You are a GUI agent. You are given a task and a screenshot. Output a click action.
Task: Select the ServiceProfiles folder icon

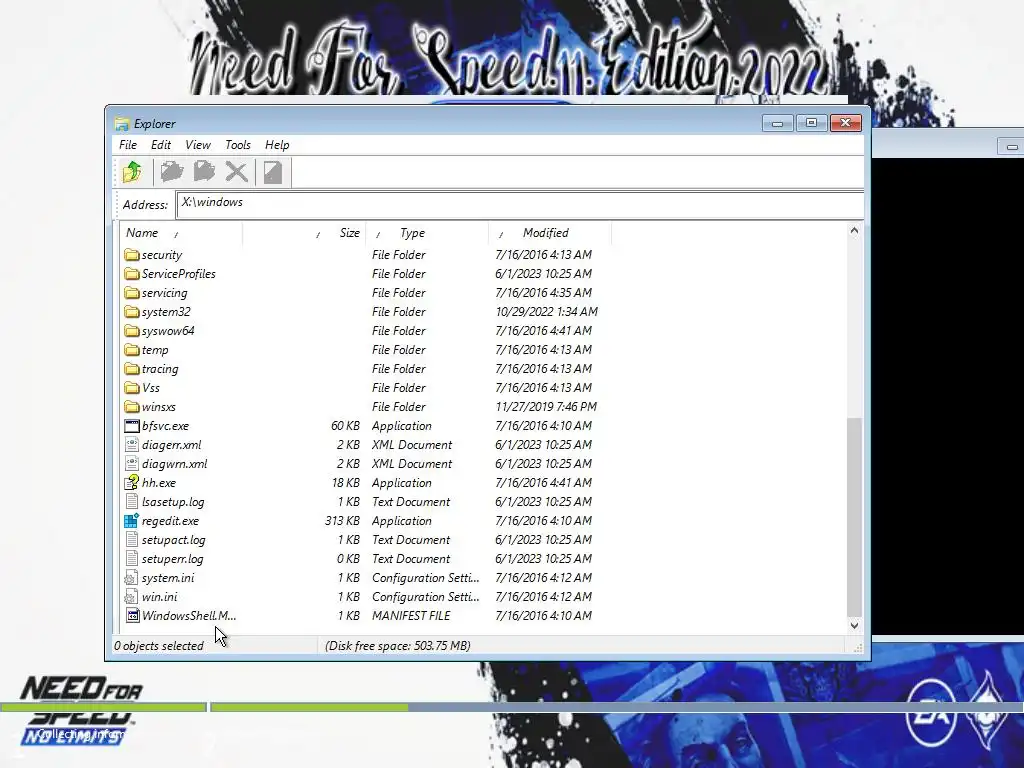(132, 274)
